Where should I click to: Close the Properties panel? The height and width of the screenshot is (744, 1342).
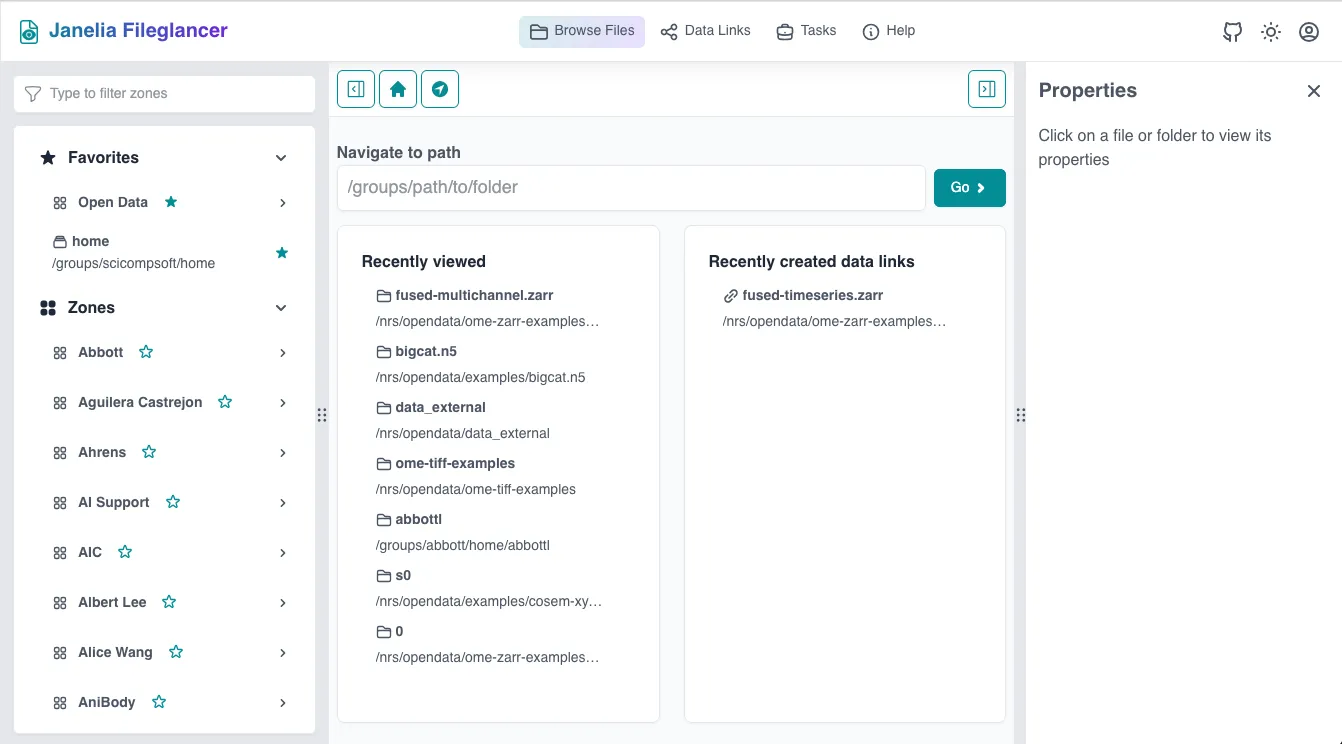[x=1313, y=91]
